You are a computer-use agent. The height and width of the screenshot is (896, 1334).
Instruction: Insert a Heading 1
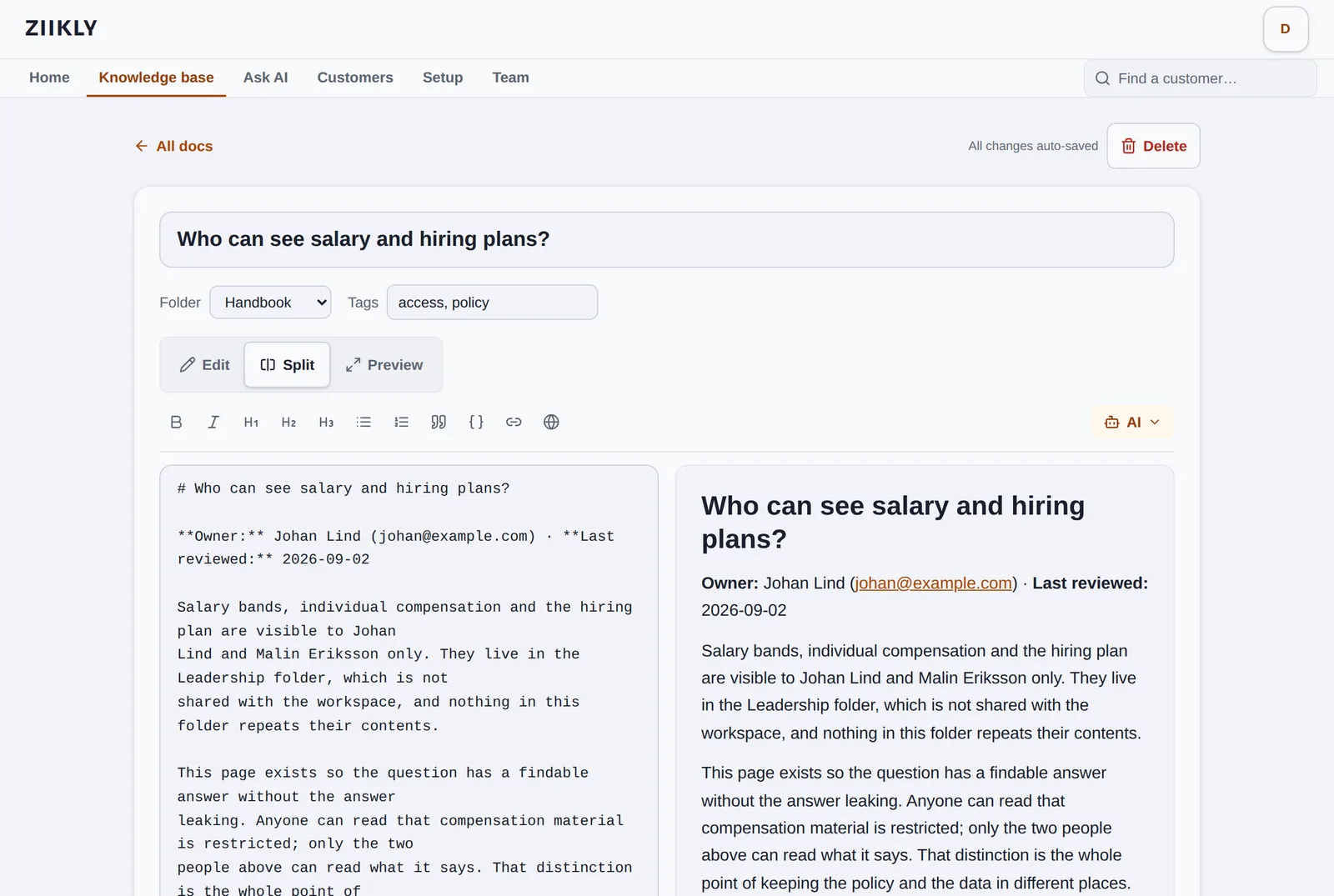click(x=251, y=422)
